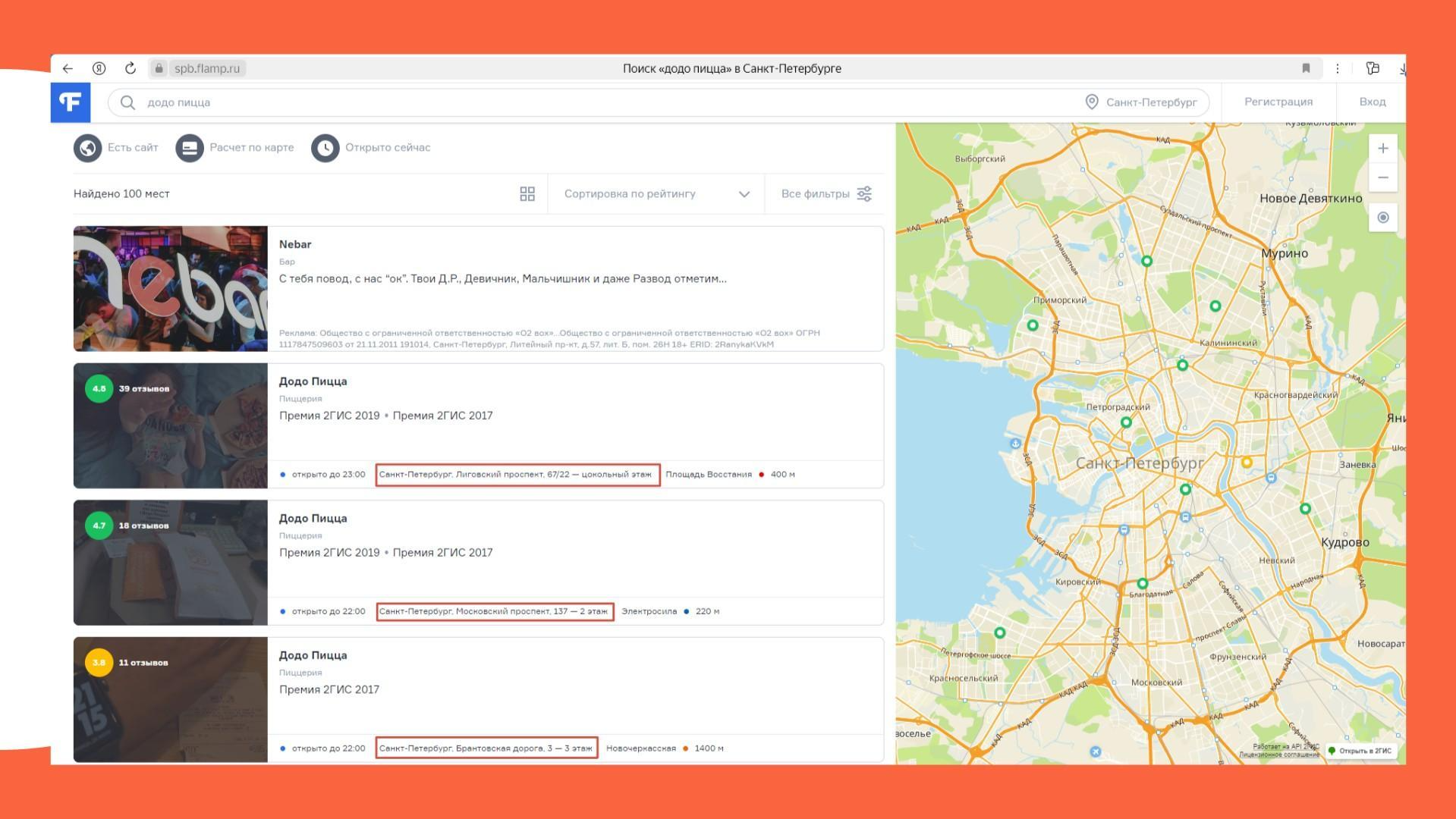Click '11 отзывов' reviews count
Viewport: 1456px width, 819px height.
tap(143, 663)
